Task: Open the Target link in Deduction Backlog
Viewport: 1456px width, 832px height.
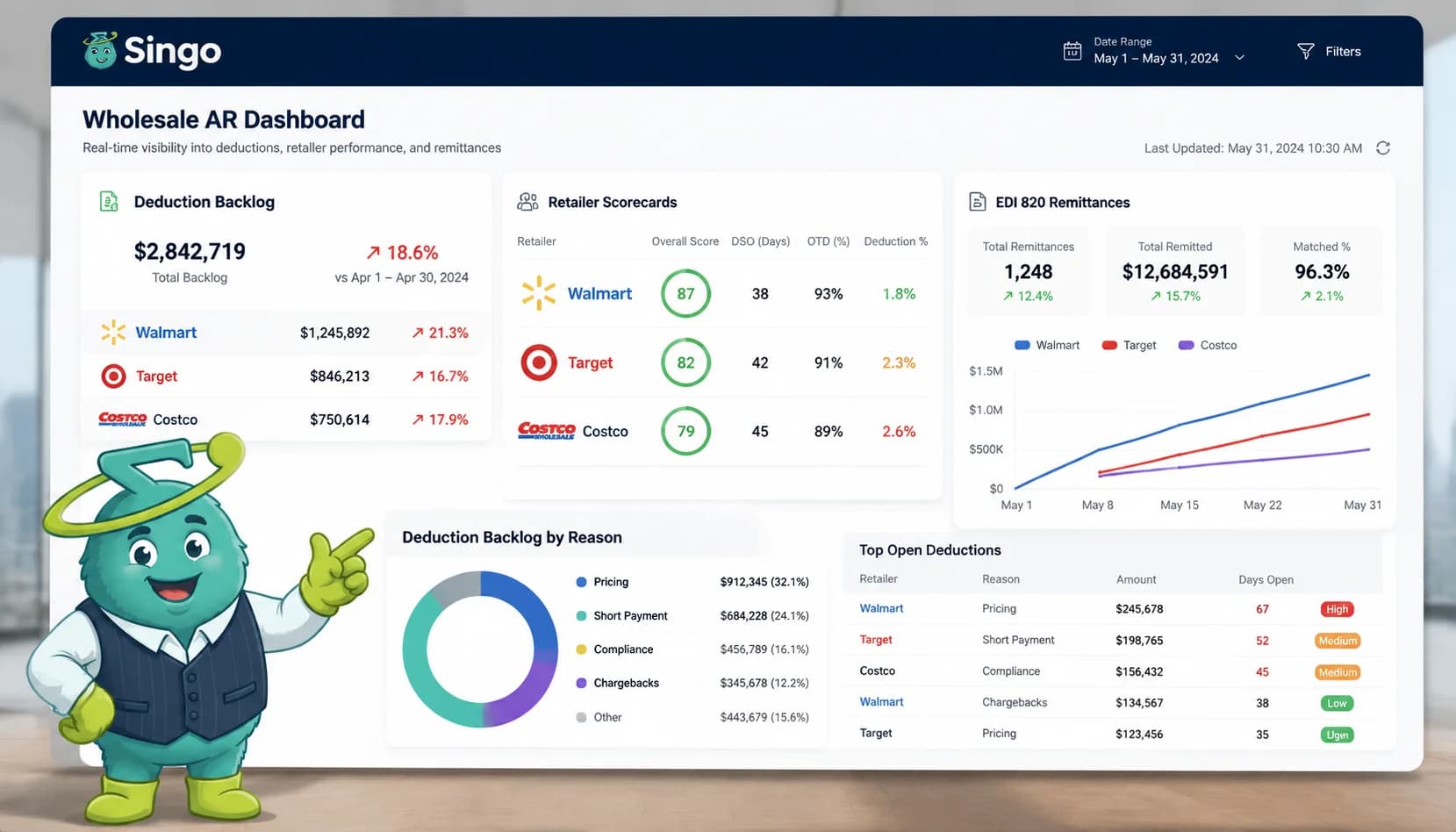Action: pyautogui.click(x=156, y=377)
